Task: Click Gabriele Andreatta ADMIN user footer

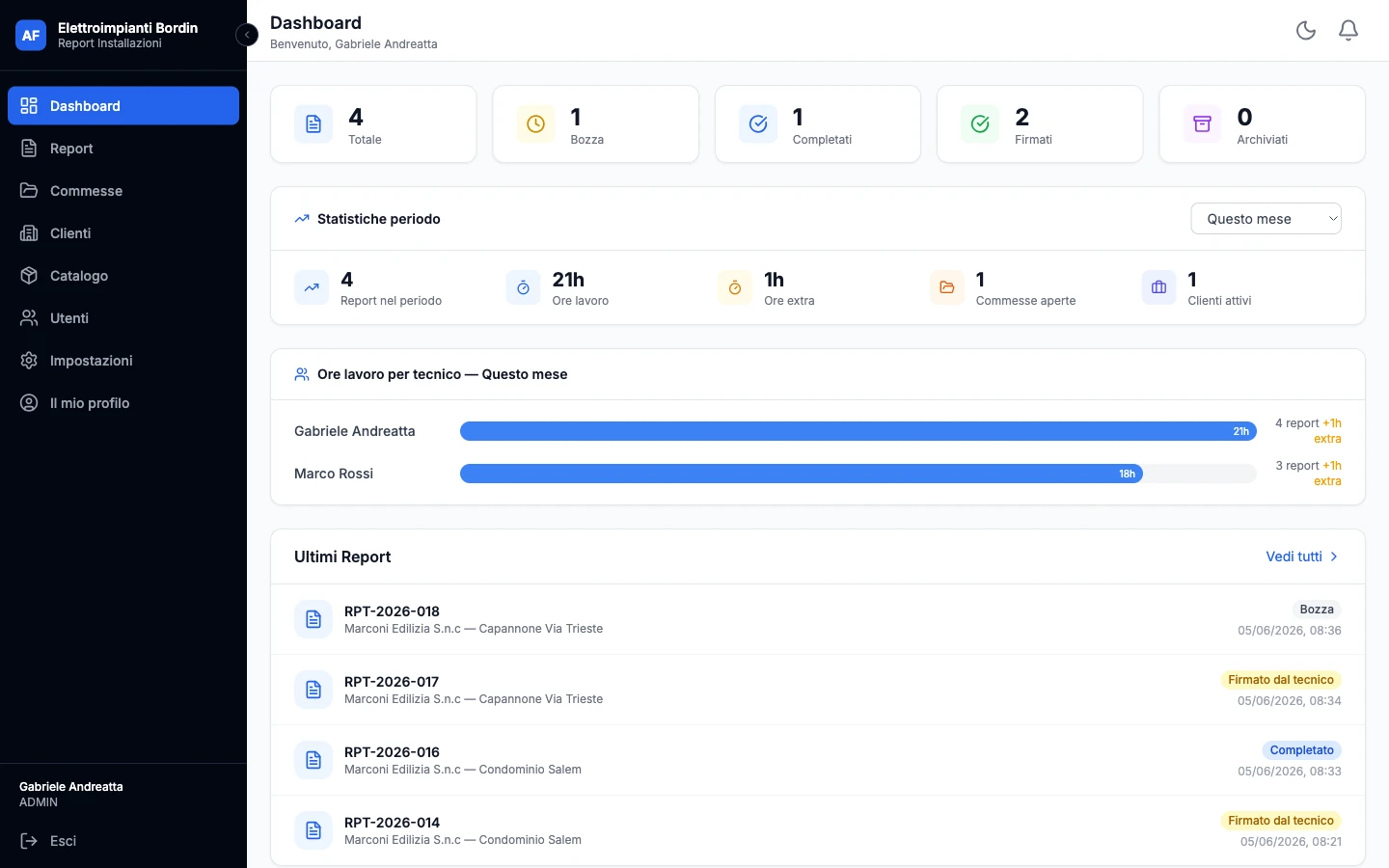Action: pyautogui.click(x=71, y=794)
